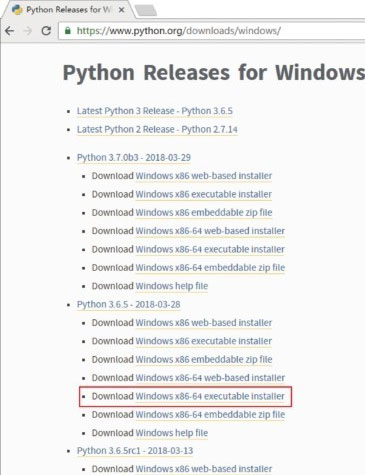Open the Python 3.7.0b3 release link
365x475 pixels.
click(134, 157)
